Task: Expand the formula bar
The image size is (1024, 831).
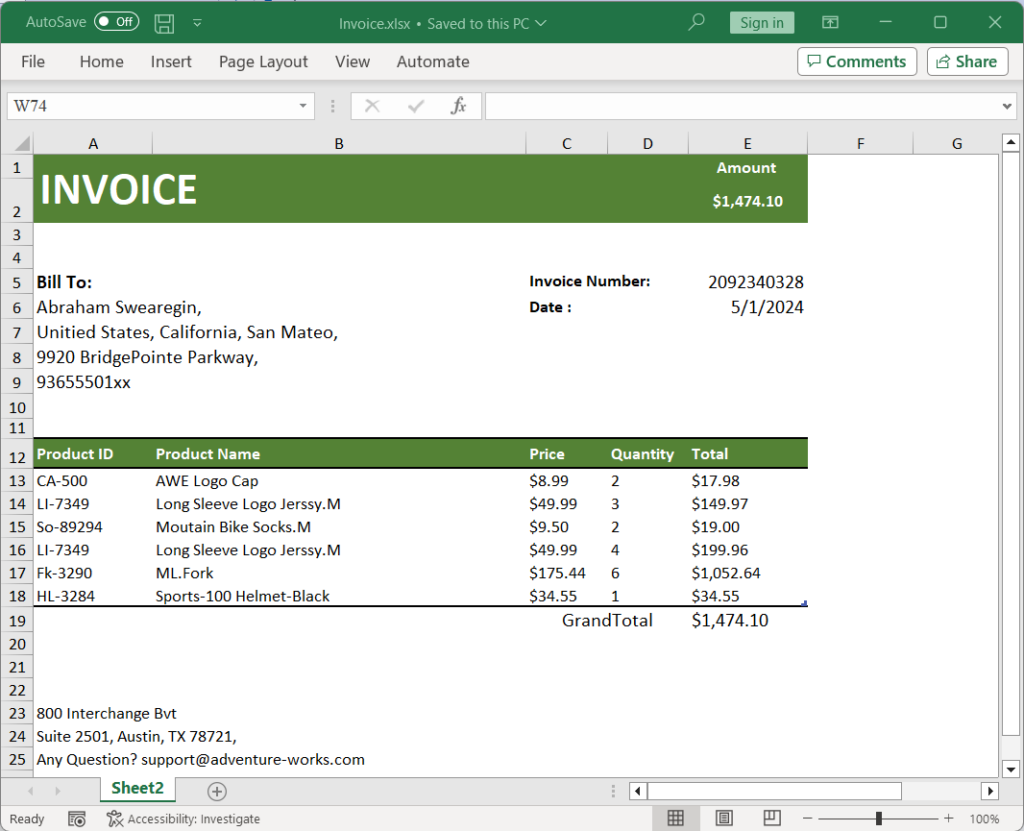Action: pos(1007,106)
